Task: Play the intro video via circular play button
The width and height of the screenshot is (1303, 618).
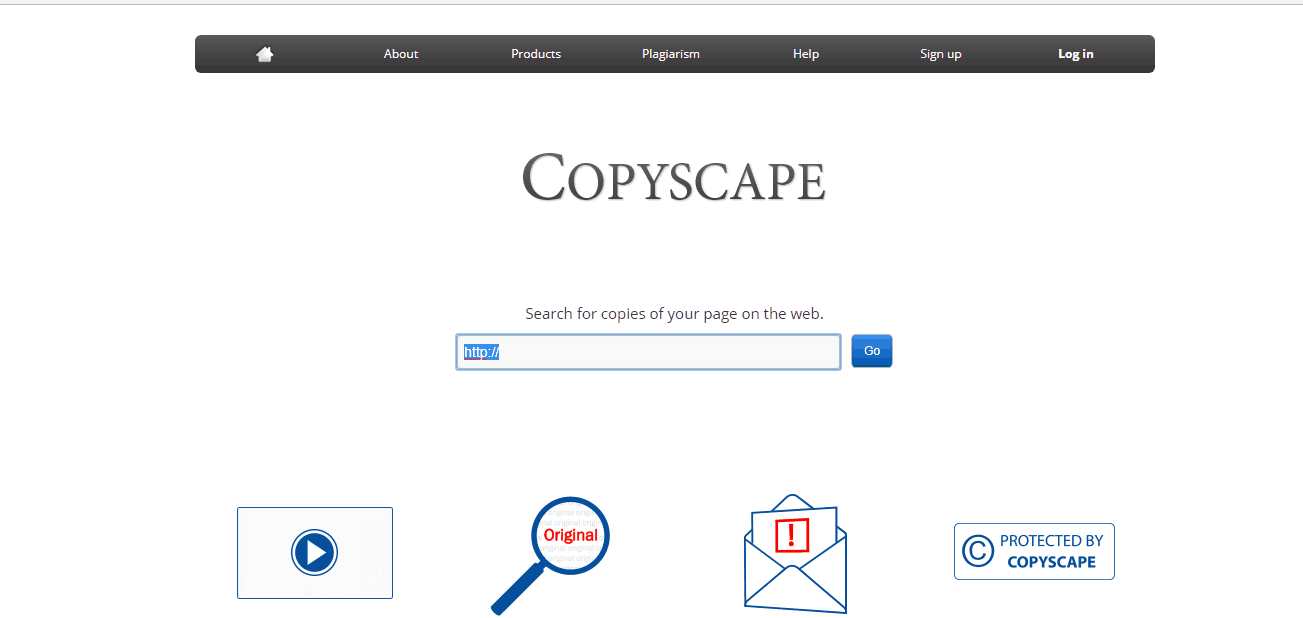Action: tap(315, 552)
